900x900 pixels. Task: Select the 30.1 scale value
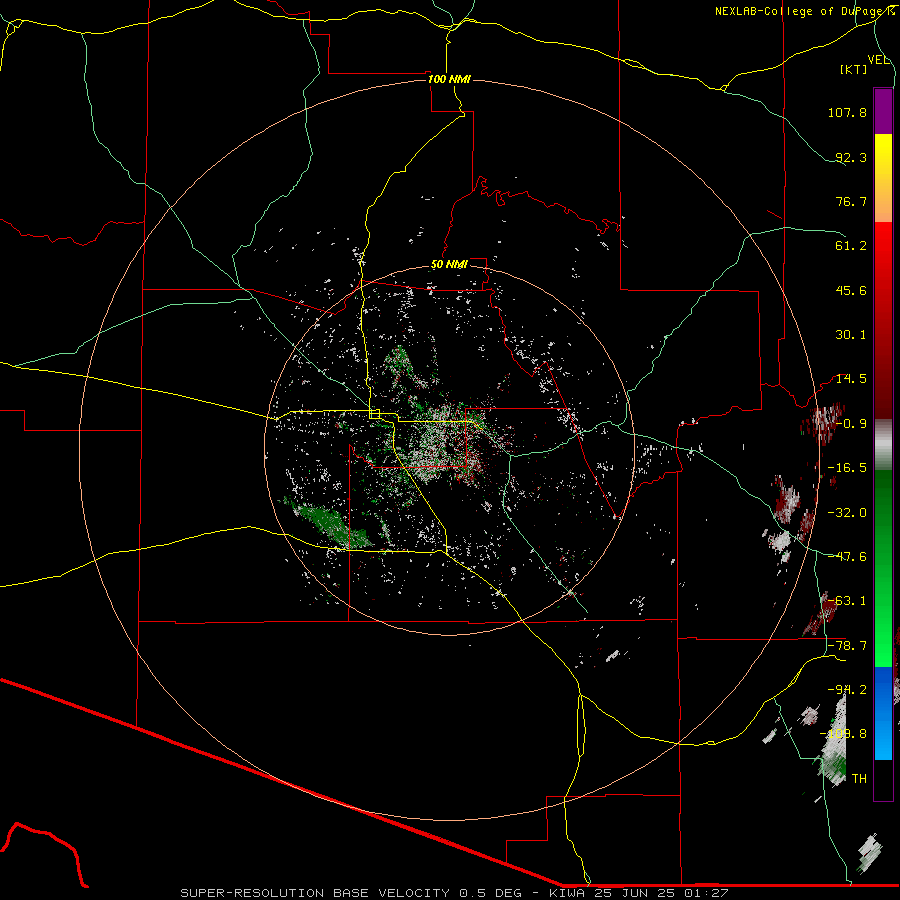[x=851, y=335]
